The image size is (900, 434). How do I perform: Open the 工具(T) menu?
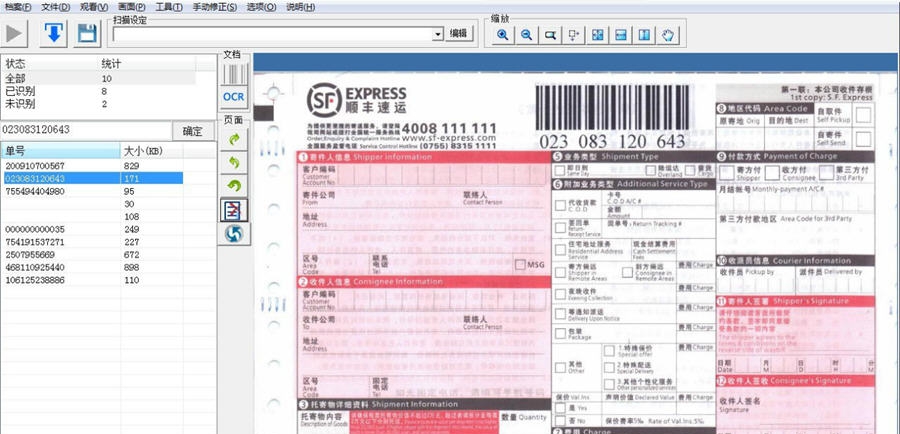[x=169, y=7]
